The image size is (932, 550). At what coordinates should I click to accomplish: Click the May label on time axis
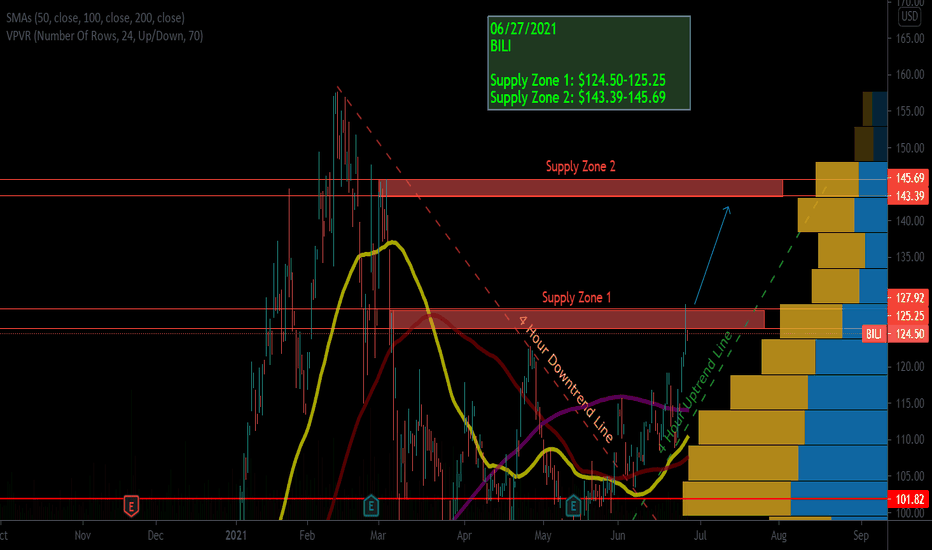543,535
